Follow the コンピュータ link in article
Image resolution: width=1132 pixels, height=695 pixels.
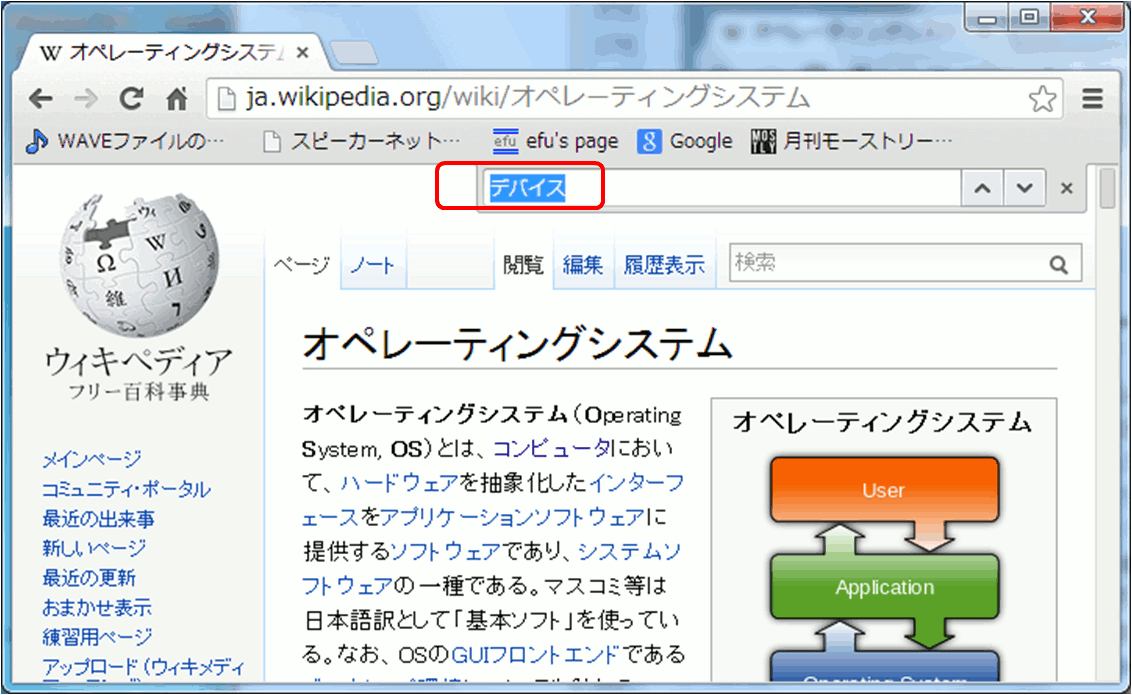pyautogui.click(x=551, y=448)
